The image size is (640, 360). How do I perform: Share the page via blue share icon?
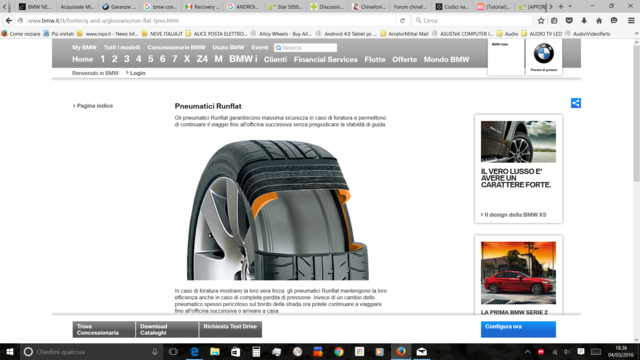pyautogui.click(x=576, y=103)
